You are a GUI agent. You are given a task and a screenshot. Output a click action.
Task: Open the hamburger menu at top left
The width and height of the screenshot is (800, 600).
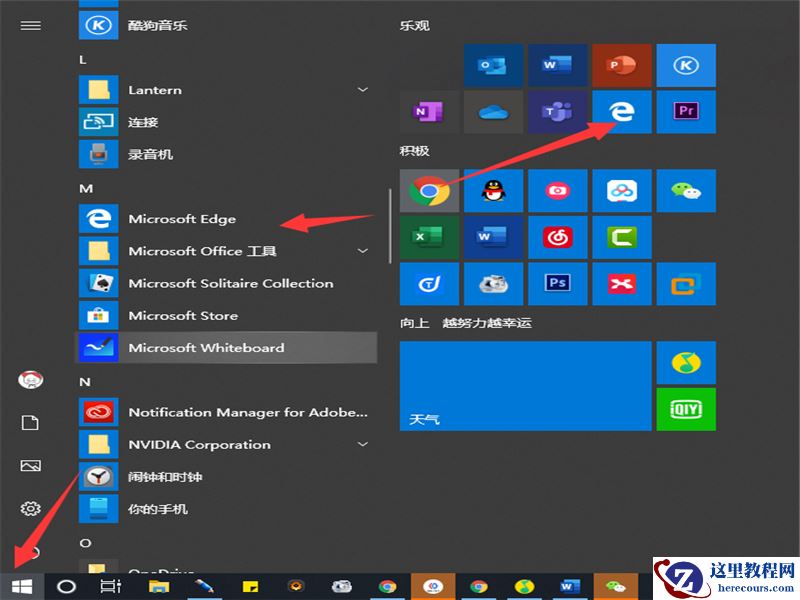coord(30,25)
